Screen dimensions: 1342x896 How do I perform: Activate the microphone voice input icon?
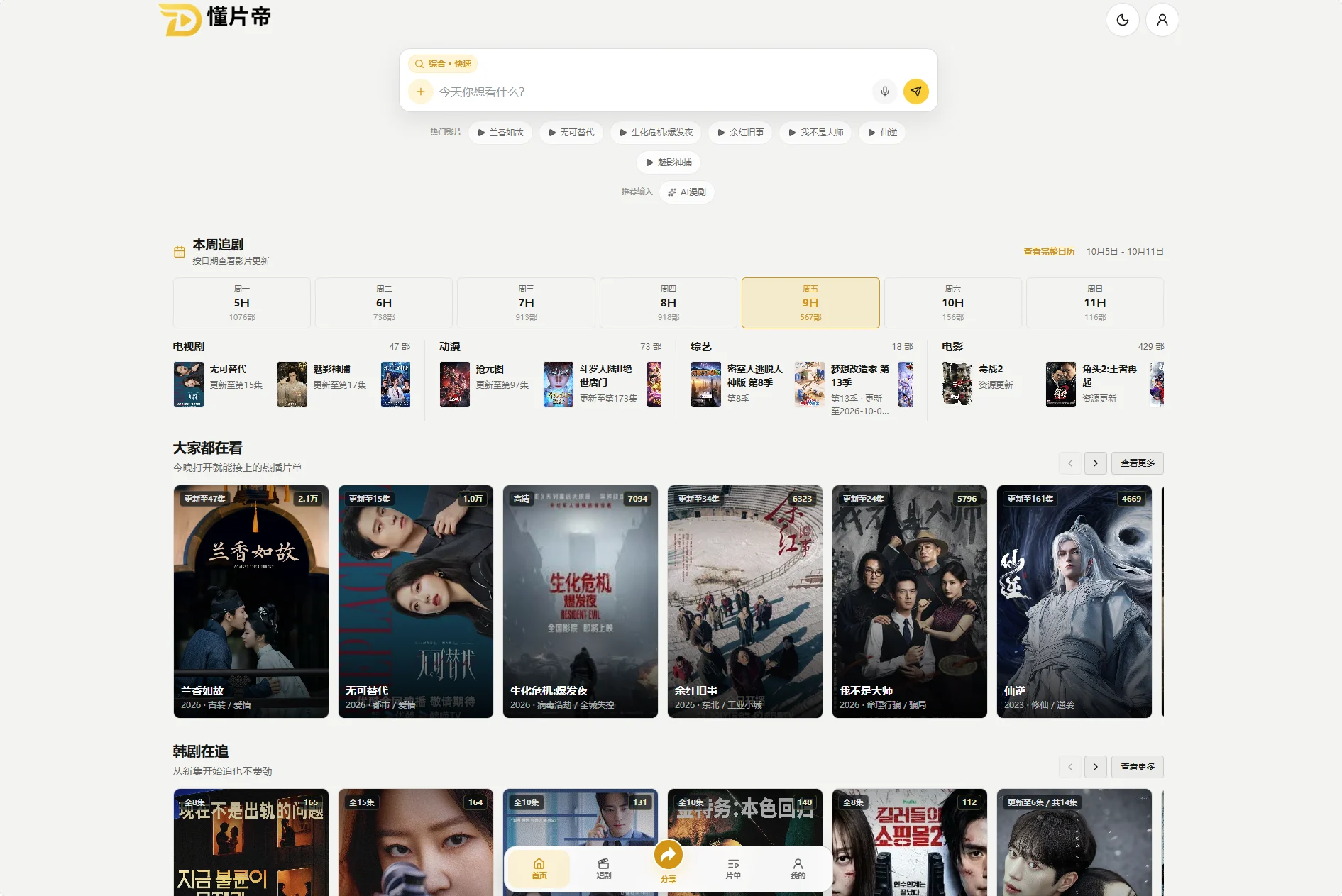click(x=884, y=92)
